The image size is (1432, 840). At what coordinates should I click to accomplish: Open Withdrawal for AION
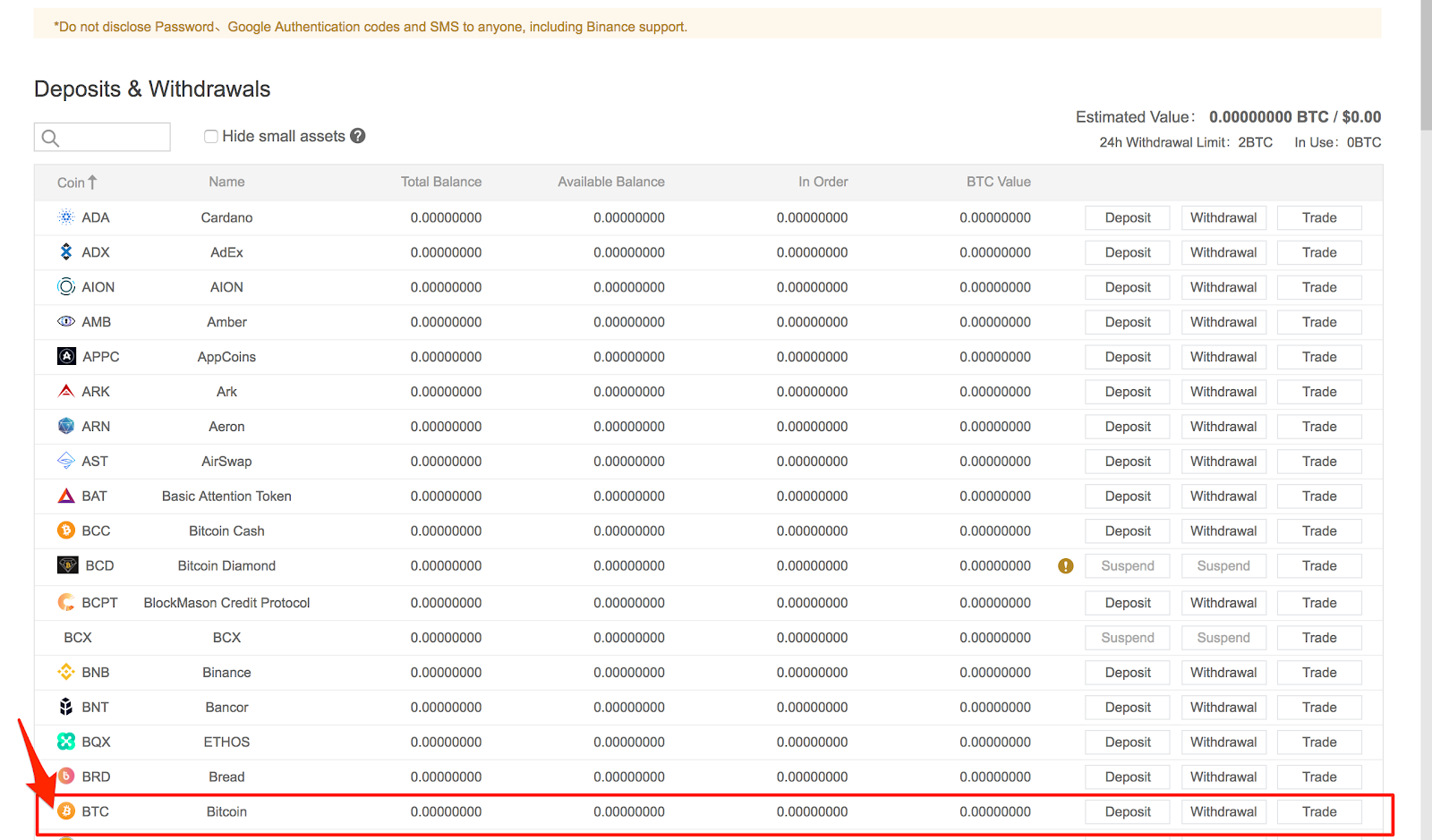click(x=1223, y=288)
